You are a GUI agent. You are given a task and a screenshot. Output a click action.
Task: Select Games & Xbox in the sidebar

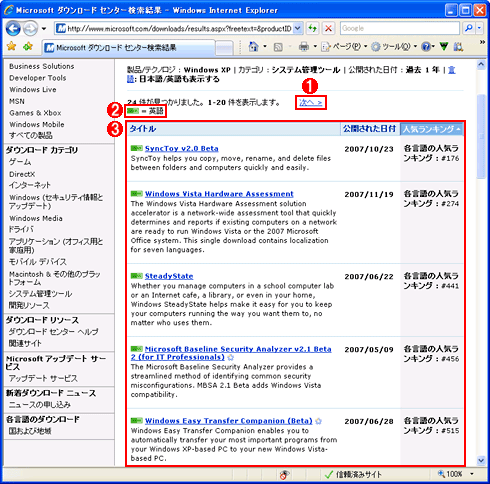click(x=35, y=113)
